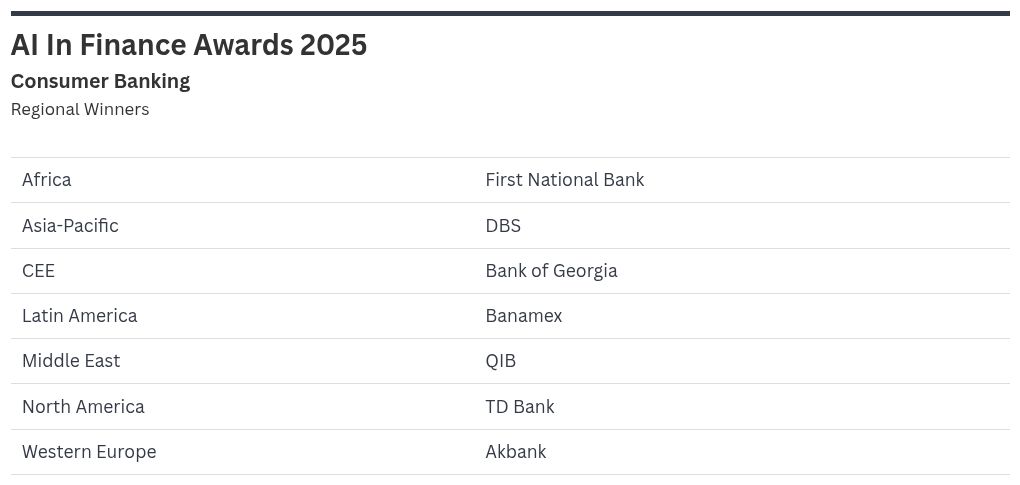The height and width of the screenshot is (485, 1020).
Task: Select the Akbank winner entry
Action: (x=515, y=452)
